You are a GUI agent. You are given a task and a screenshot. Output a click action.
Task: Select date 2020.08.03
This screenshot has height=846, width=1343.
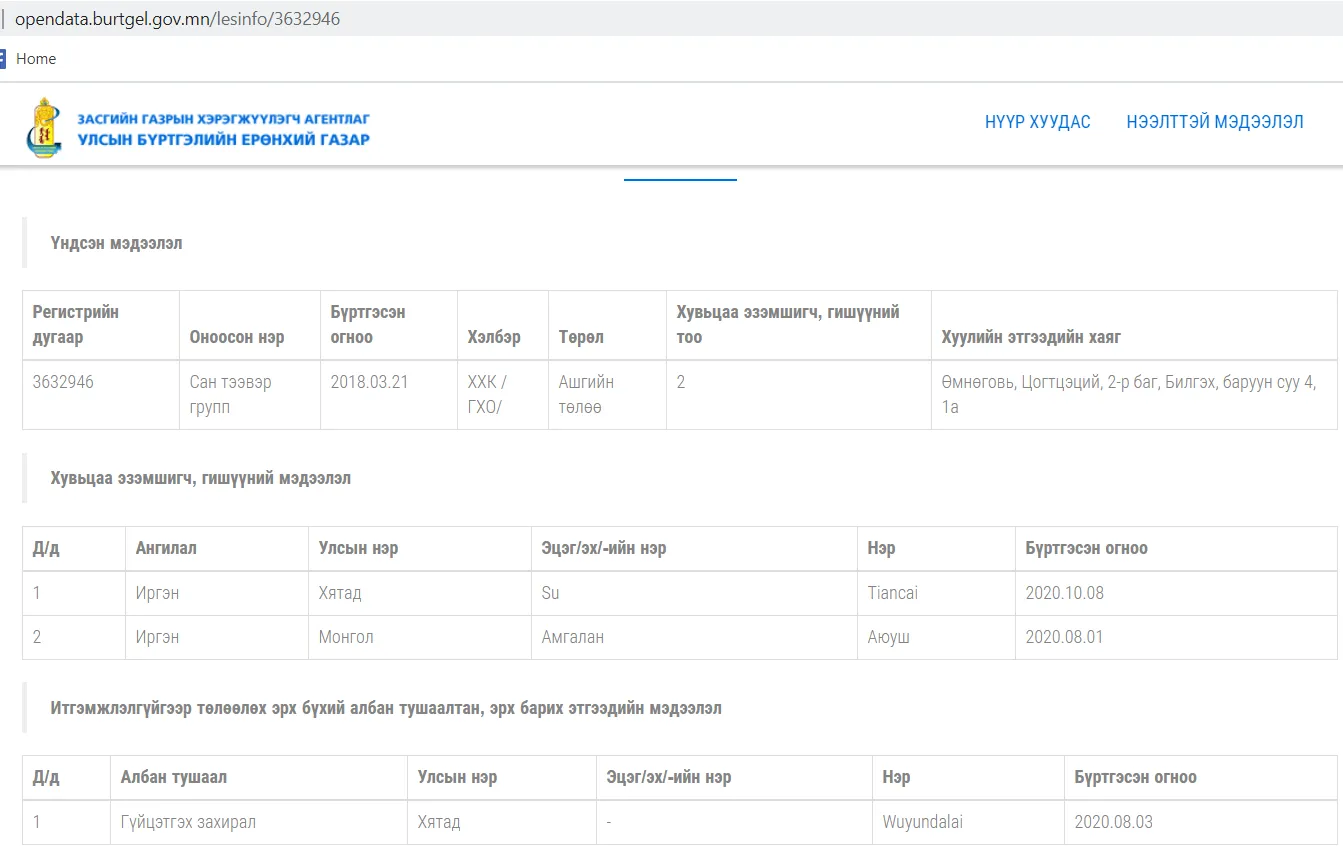click(x=1114, y=822)
